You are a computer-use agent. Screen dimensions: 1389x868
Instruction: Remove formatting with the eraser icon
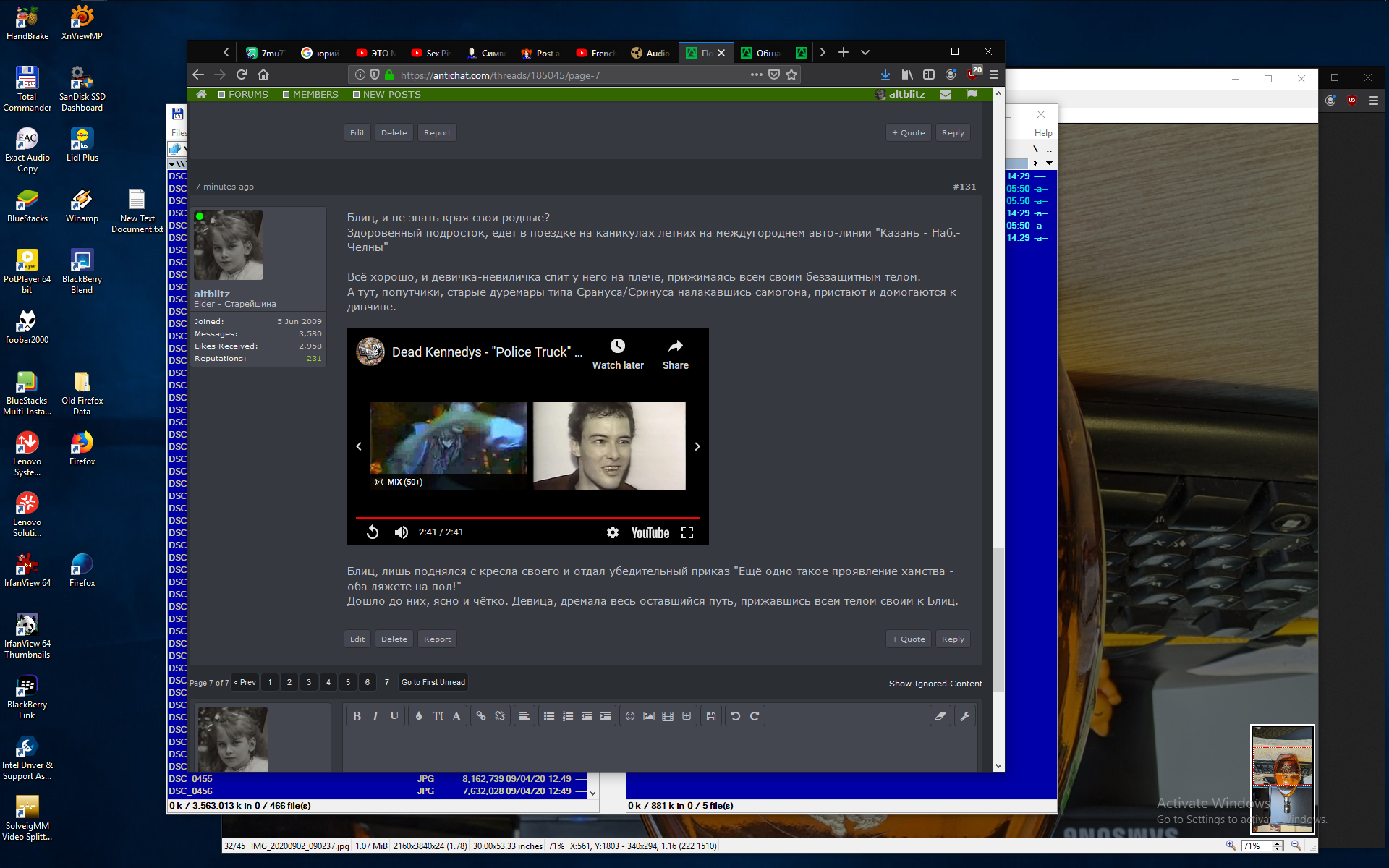pyautogui.click(x=940, y=716)
